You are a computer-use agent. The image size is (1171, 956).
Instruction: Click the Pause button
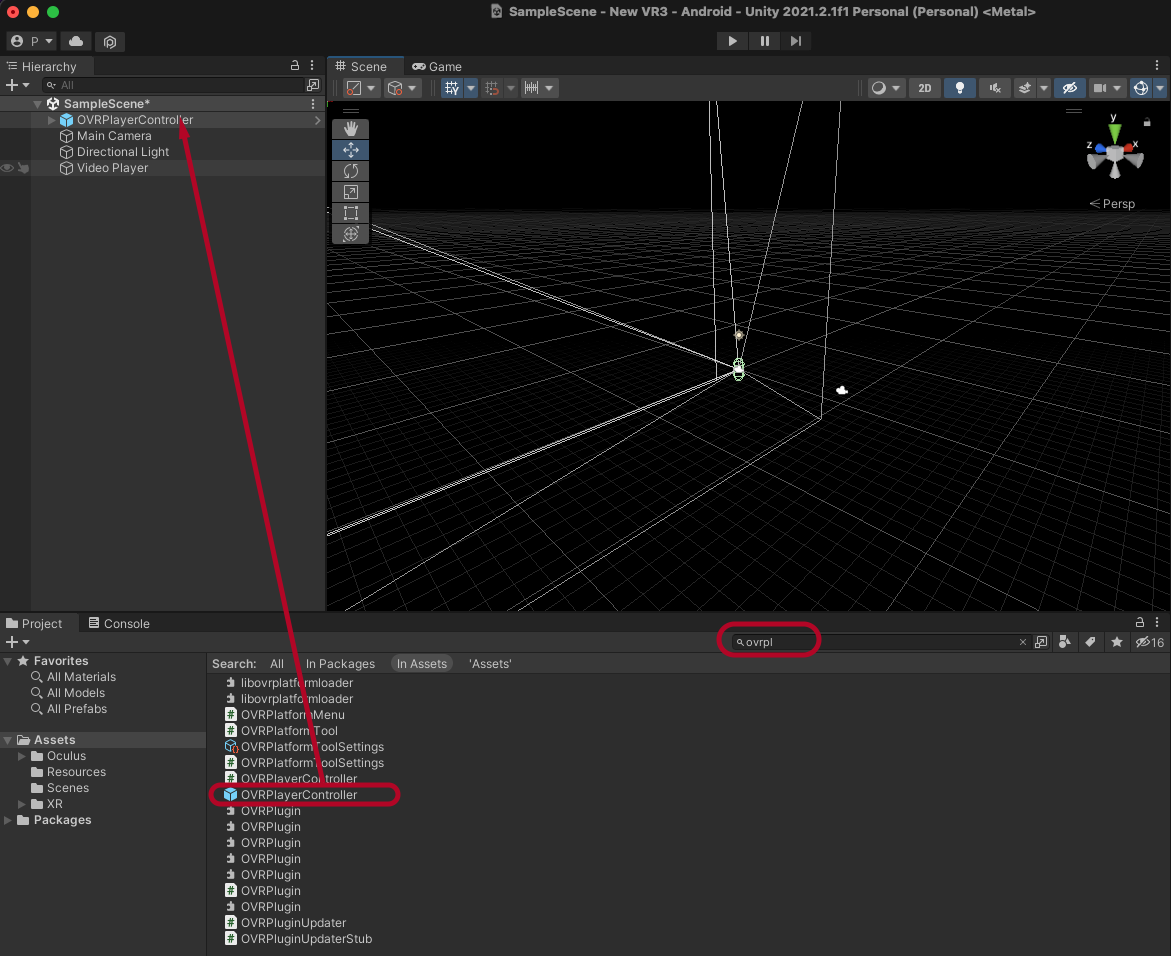[x=764, y=41]
